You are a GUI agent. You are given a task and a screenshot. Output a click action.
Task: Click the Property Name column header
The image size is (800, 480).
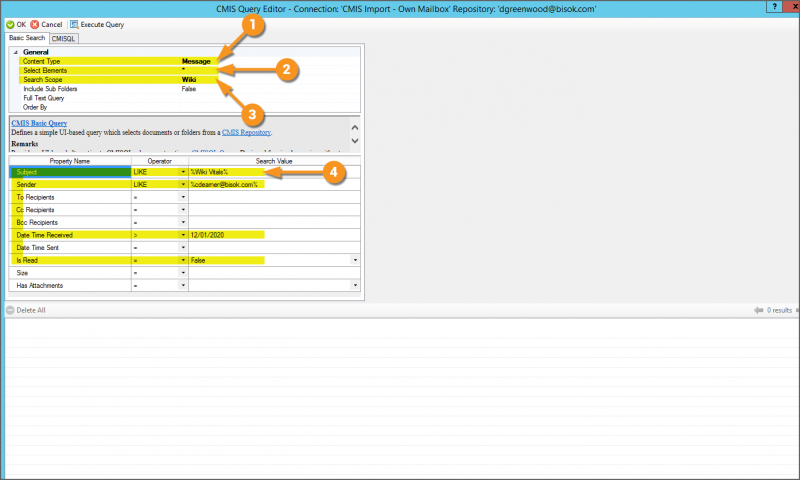coord(70,161)
